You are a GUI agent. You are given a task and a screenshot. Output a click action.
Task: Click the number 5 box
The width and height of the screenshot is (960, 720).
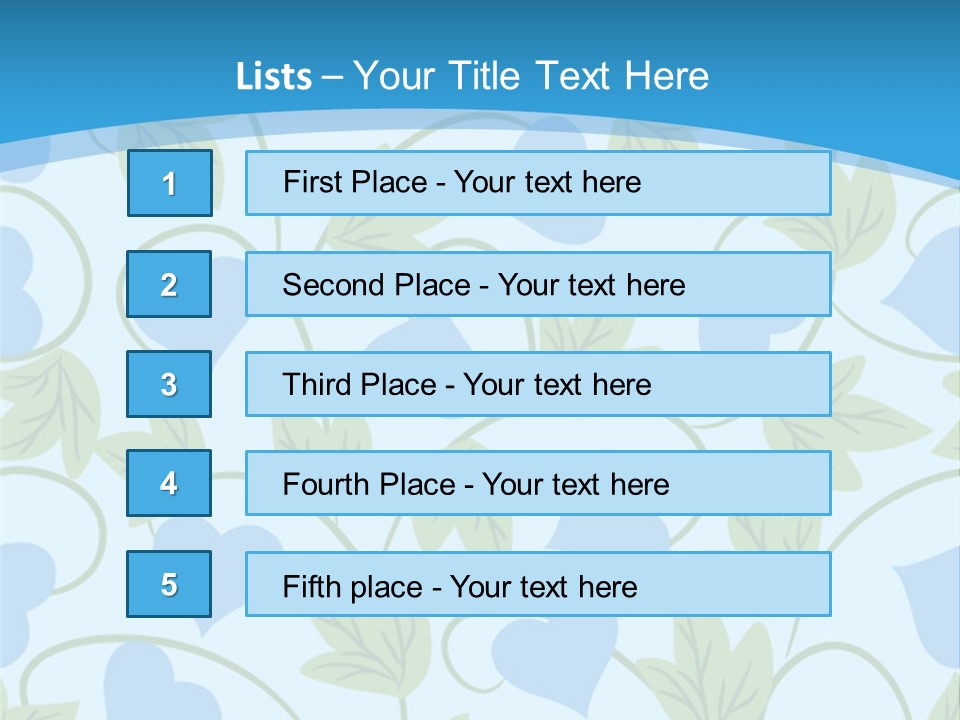pos(169,584)
